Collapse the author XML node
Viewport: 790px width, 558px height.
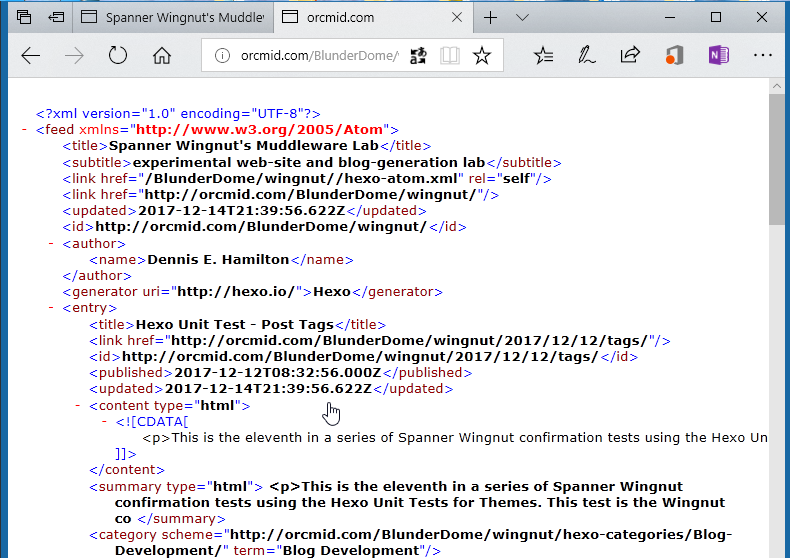tap(50, 243)
